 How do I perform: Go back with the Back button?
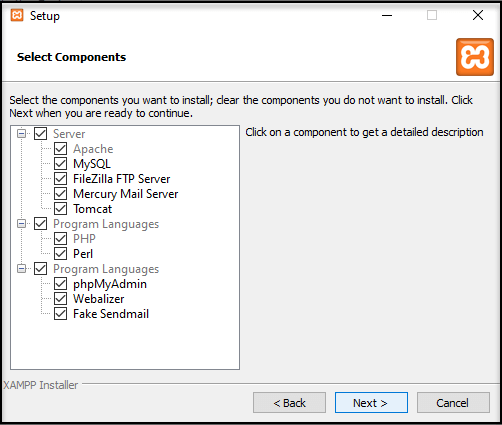pyautogui.click(x=289, y=403)
